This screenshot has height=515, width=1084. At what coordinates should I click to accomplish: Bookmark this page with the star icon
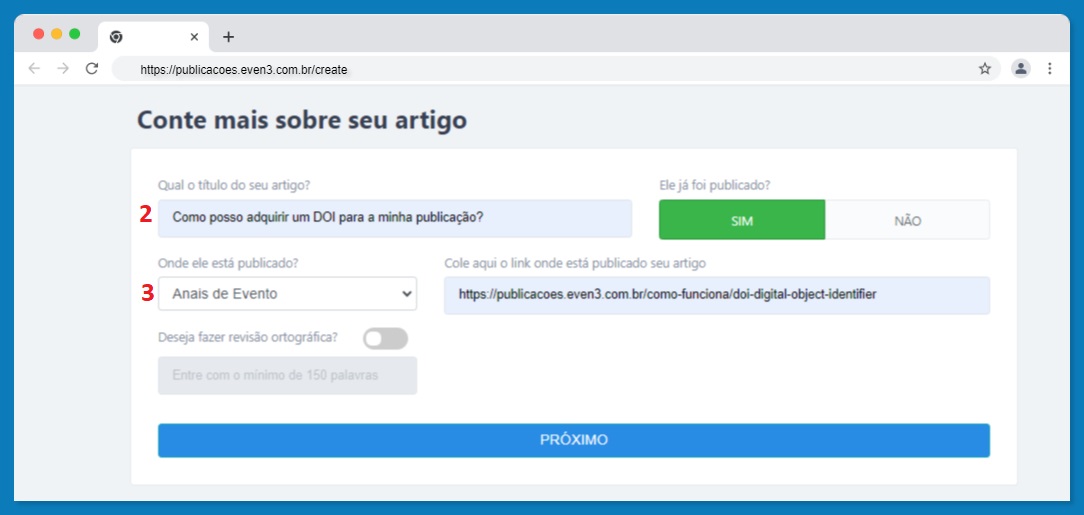pyautogui.click(x=984, y=68)
